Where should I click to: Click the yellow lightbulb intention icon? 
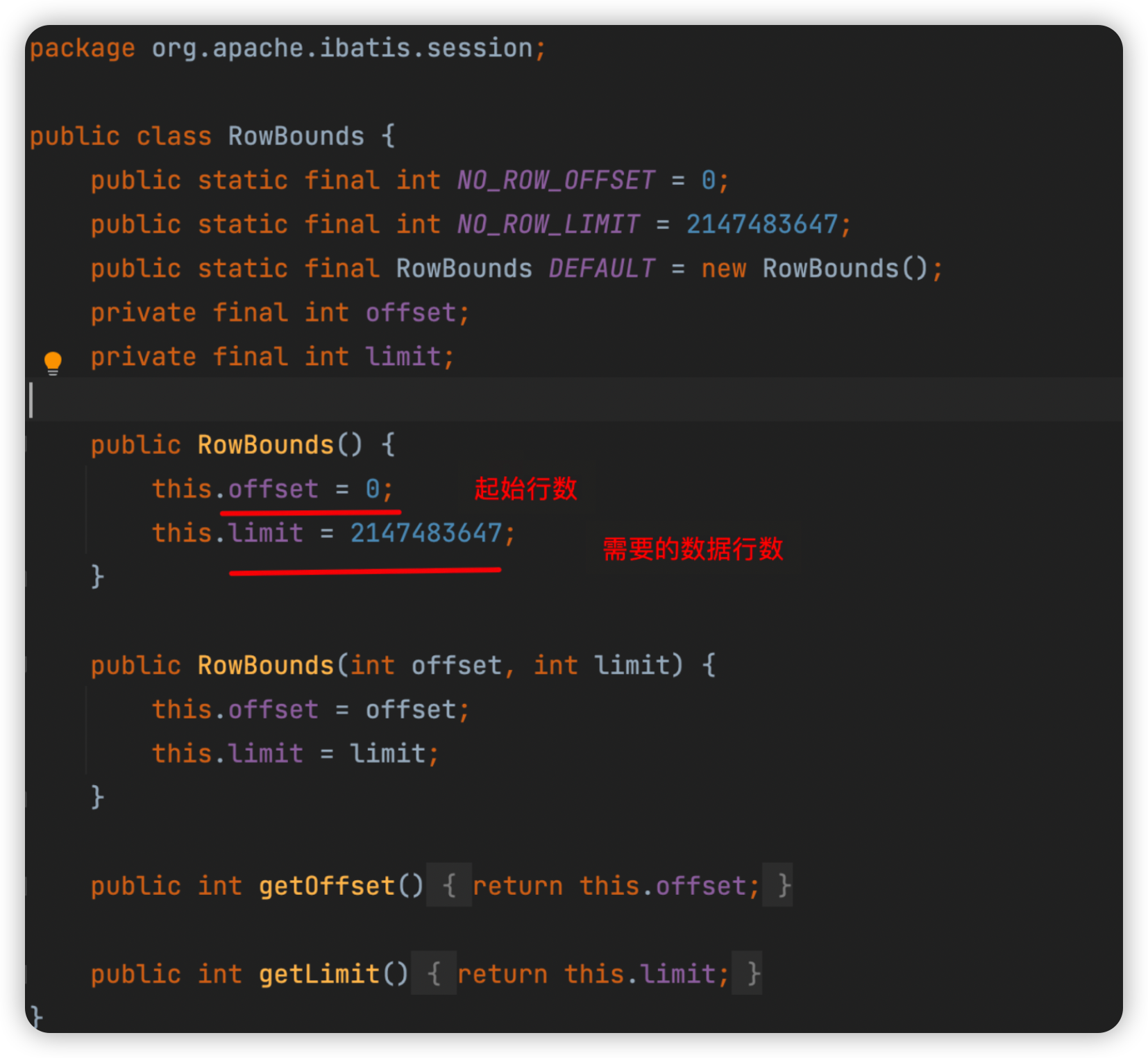(53, 362)
